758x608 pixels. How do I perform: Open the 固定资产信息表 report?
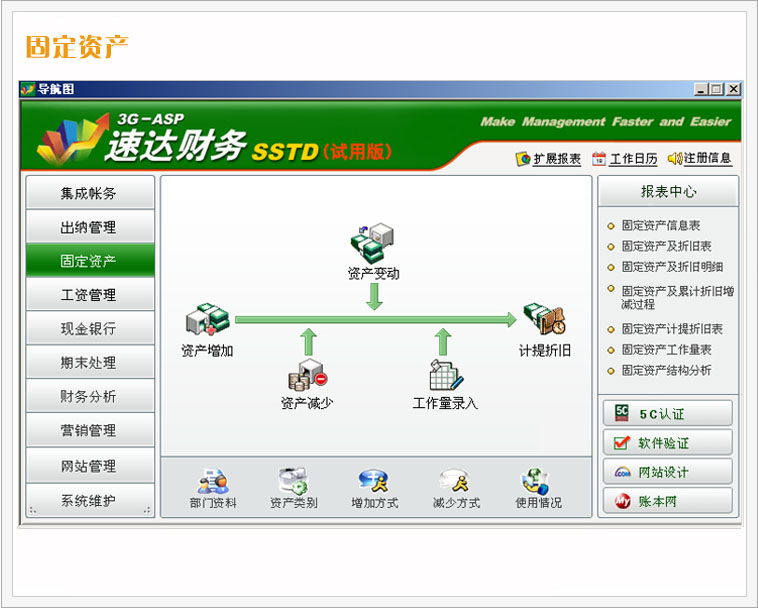point(661,225)
